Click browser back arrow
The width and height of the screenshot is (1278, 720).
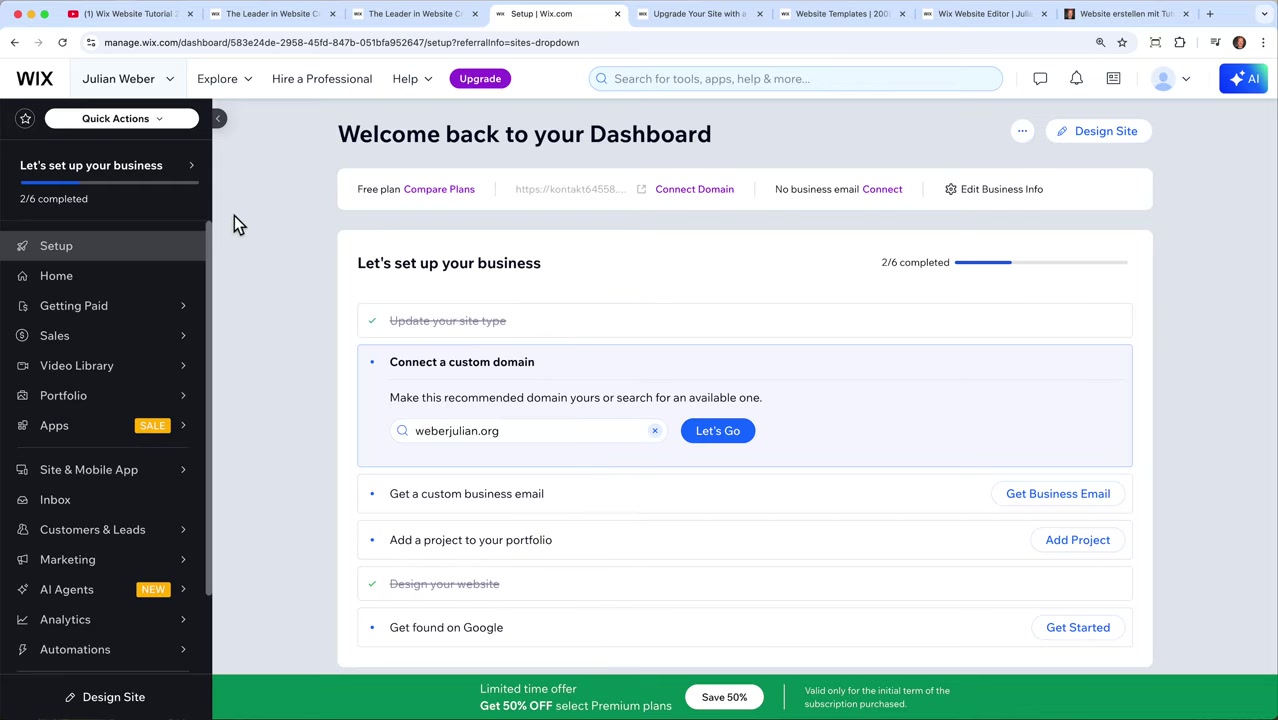coord(15,43)
